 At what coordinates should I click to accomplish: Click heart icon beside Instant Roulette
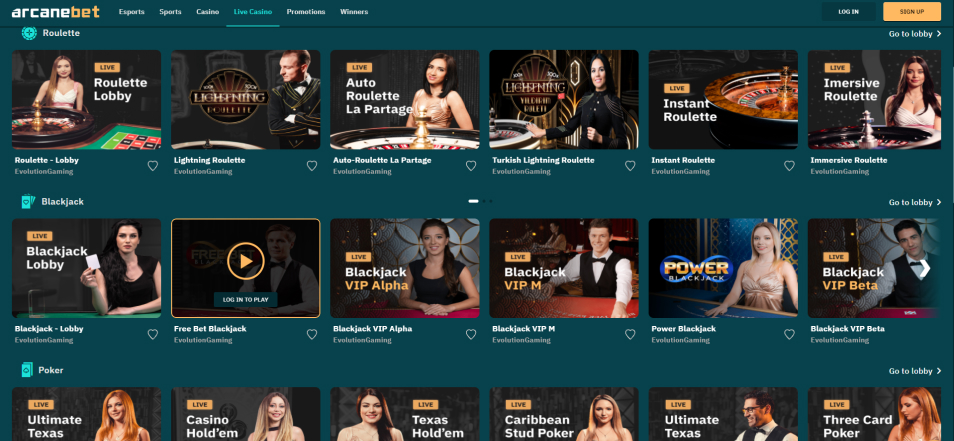(x=789, y=165)
